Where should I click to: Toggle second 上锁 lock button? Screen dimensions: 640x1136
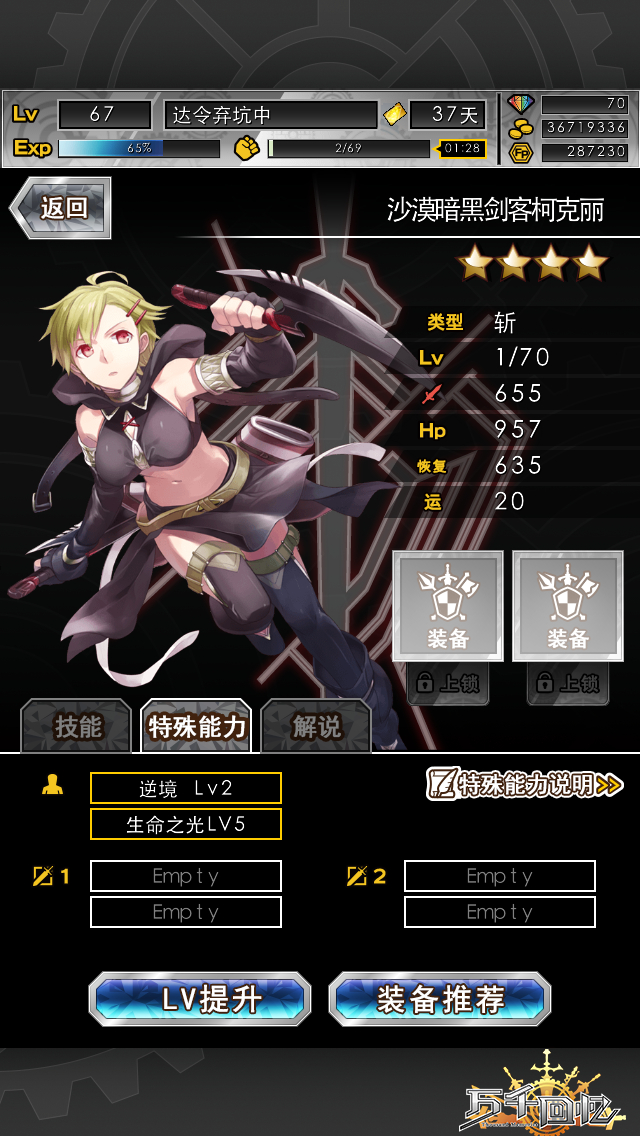pos(568,683)
